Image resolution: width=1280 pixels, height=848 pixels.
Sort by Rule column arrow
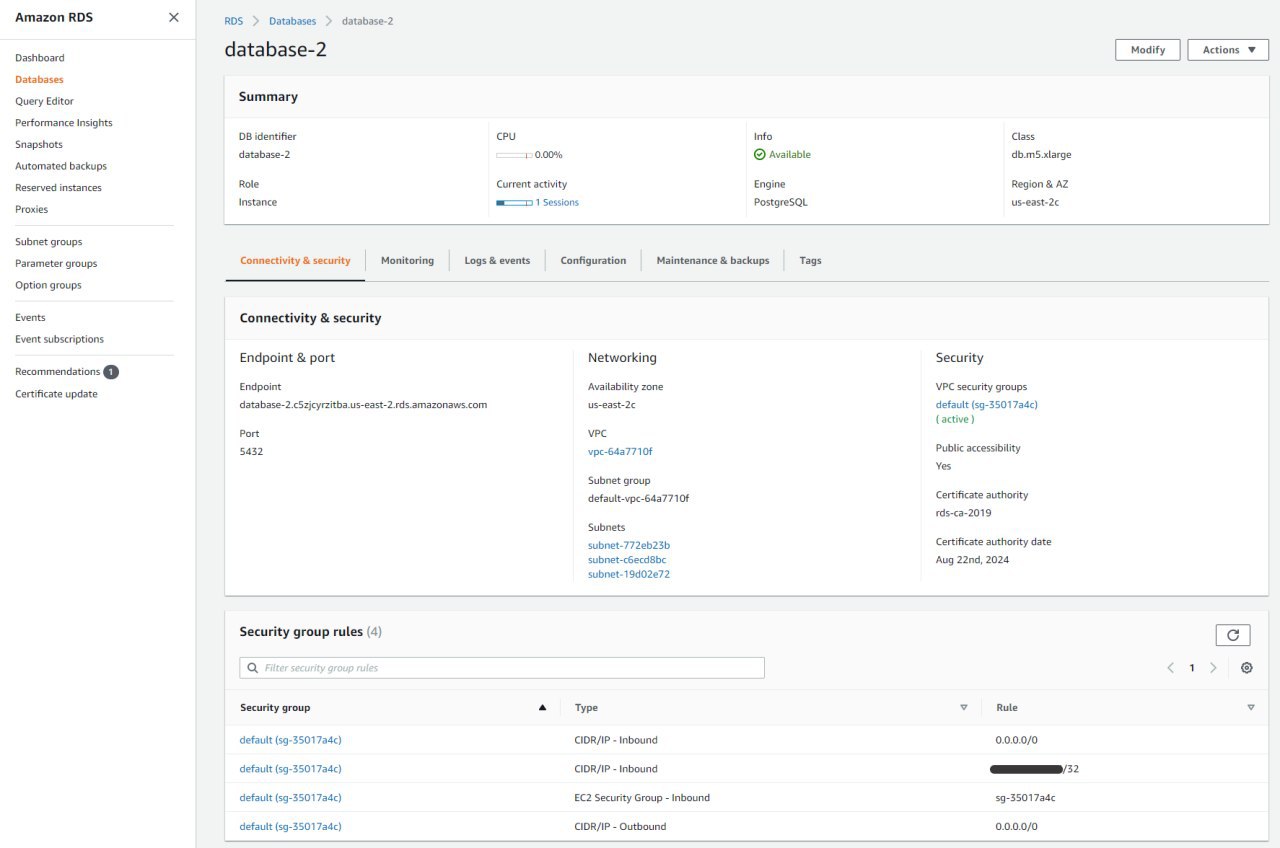(x=1251, y=707)
